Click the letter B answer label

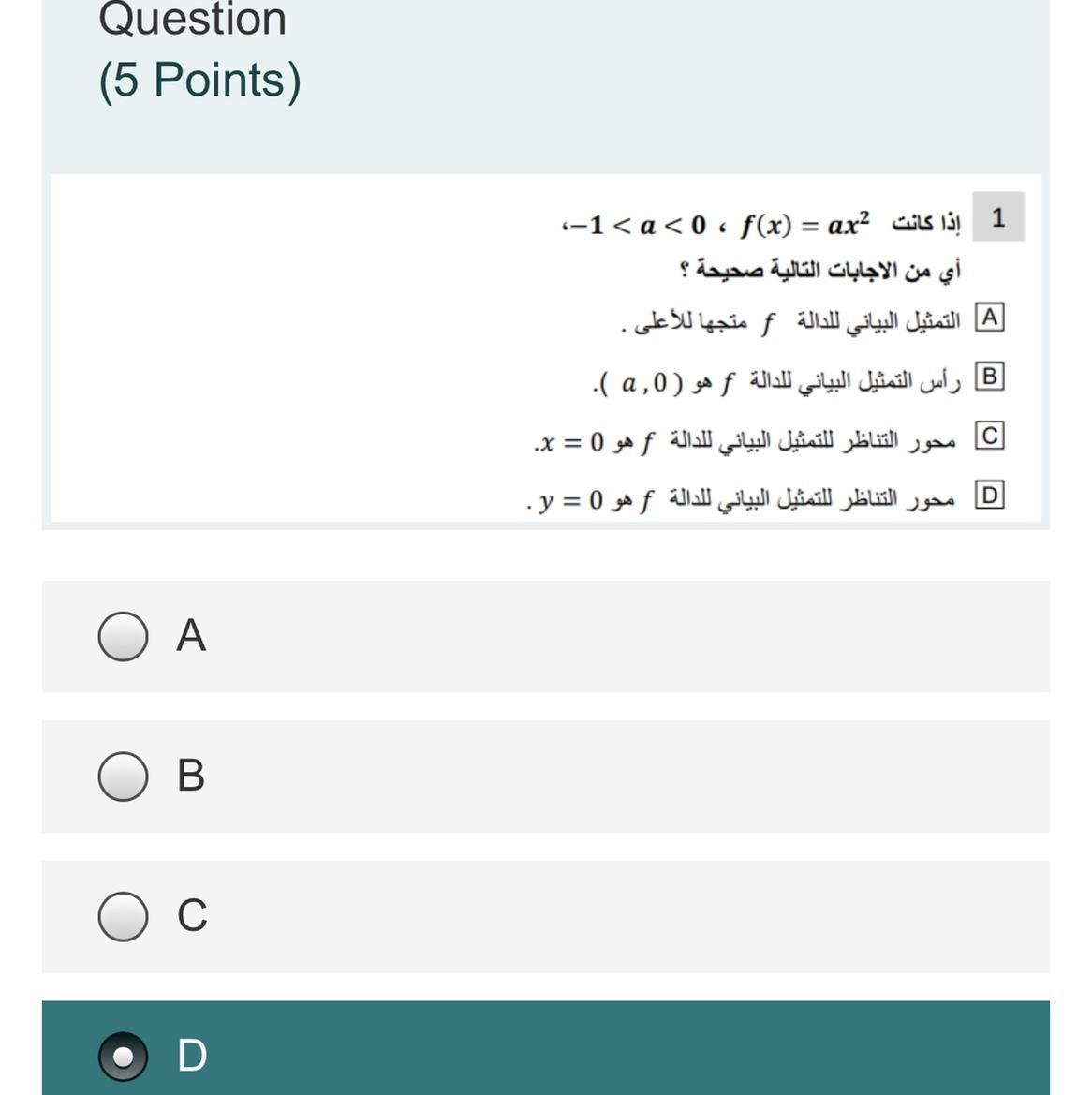click(191, 776)
